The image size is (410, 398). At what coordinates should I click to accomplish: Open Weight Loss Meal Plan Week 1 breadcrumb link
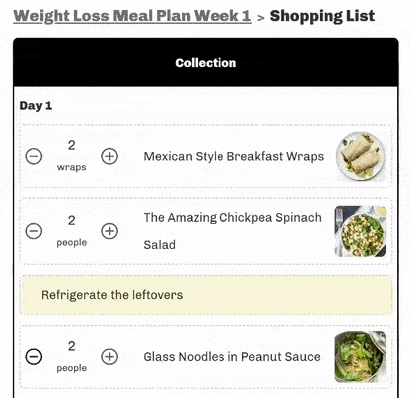[132, 16]
